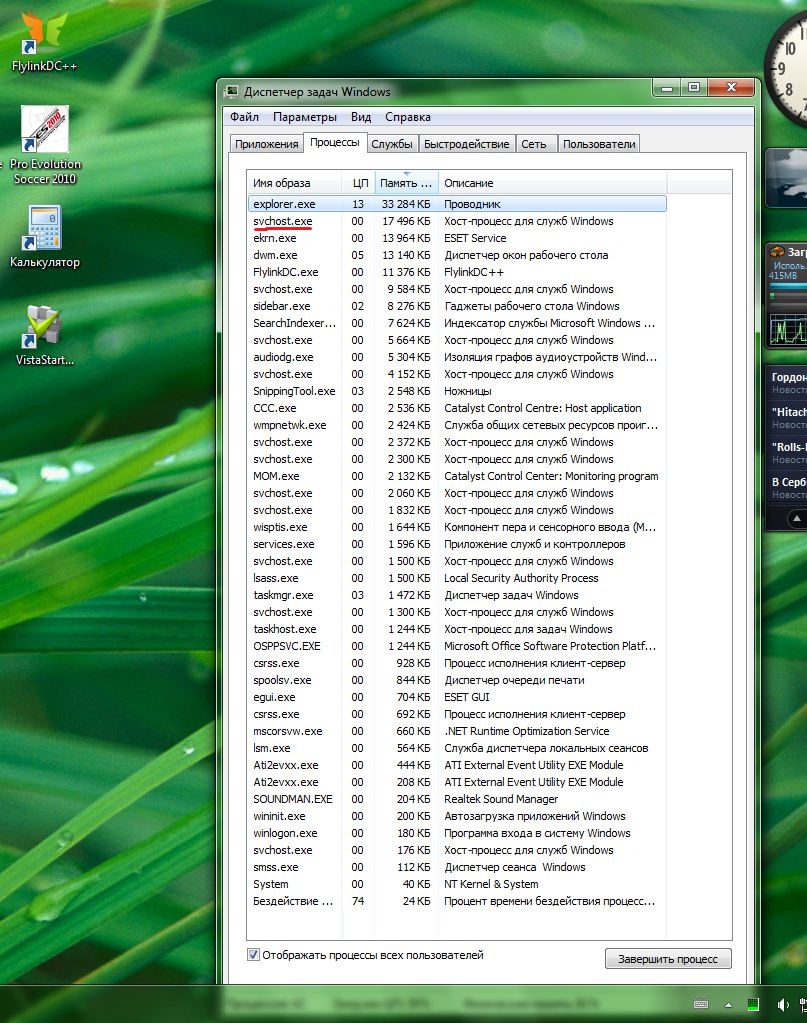
Task: Switch to the Быстродействие tab
Action: click(466, 144)
